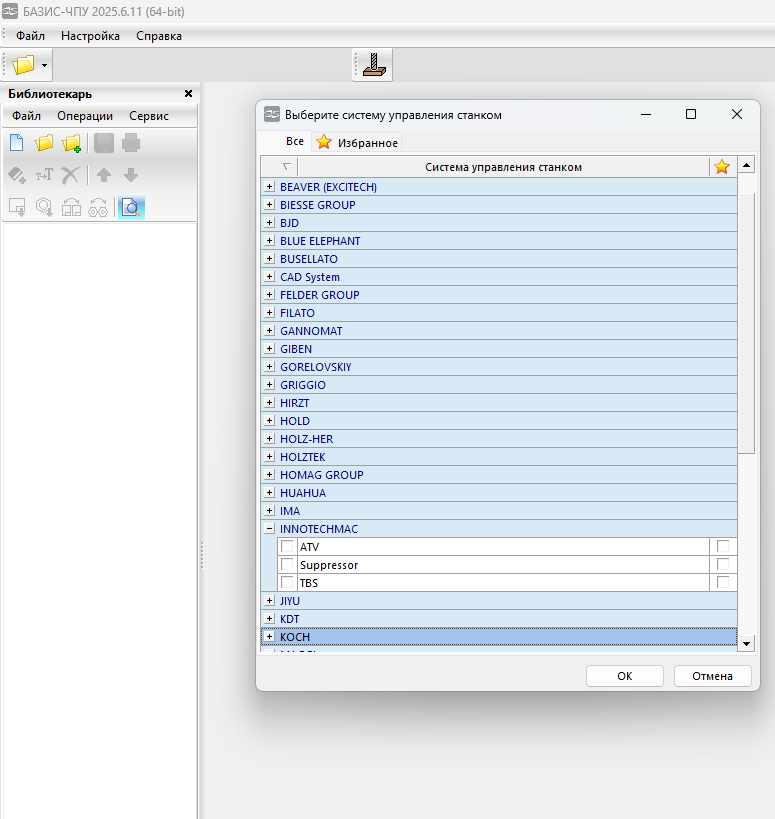The width and height of the screenshot is (775, 819).
Task: Expand the FELDER GROUP node
Action: click(269, 295)
